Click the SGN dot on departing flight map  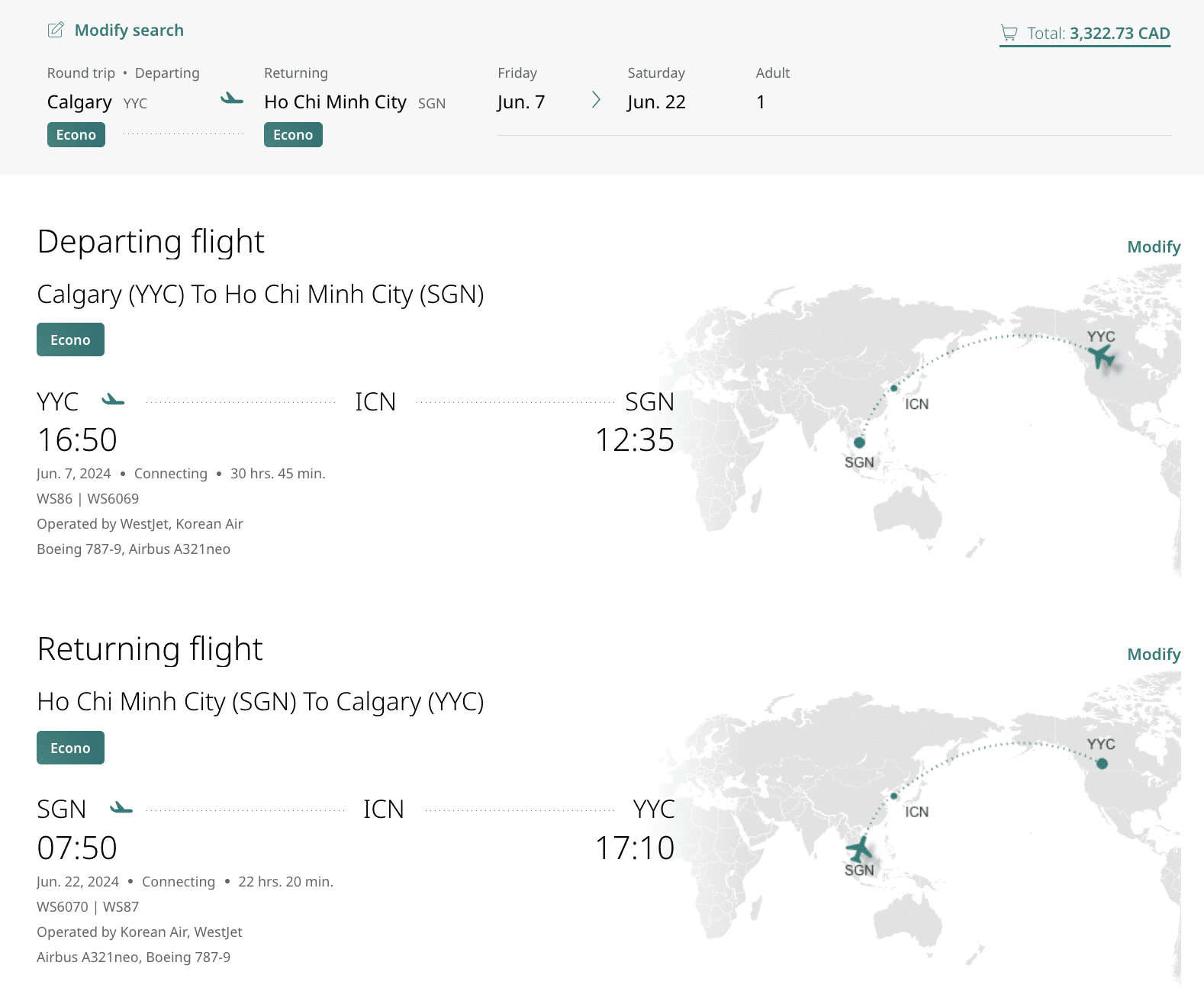pyautogui.click(x=859, y=442)
